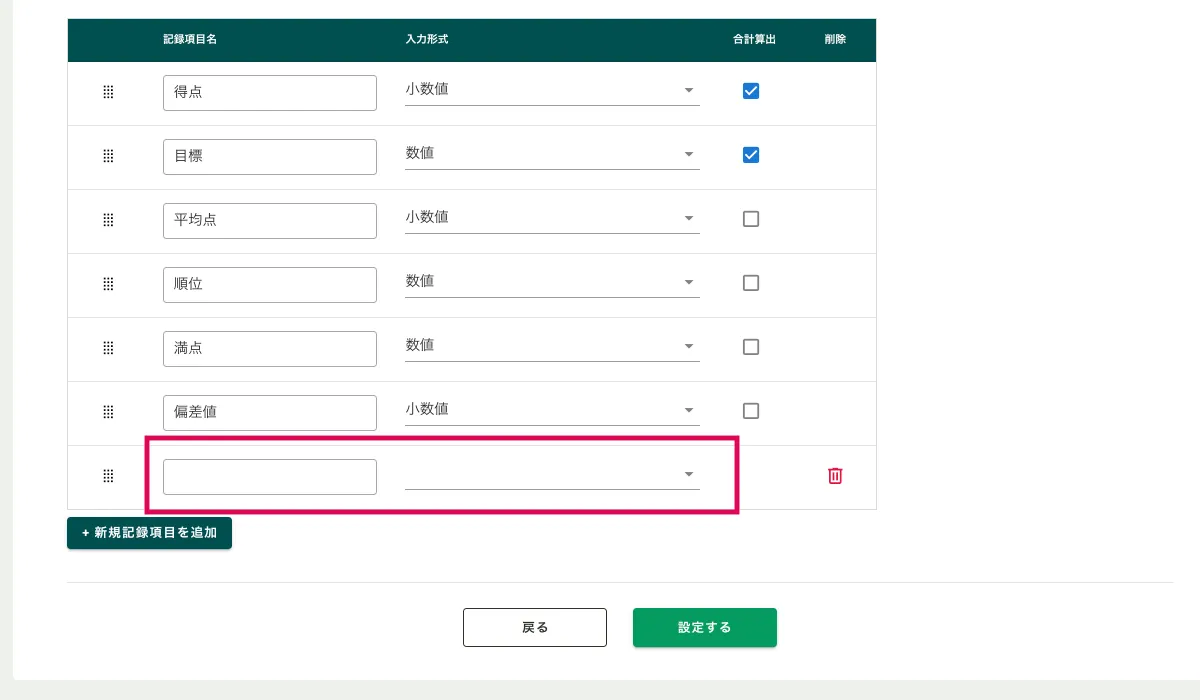Viewport: 1200px width, 700px height.
Task: Click the drag handle for 順位 row
Action: [108, 284]
